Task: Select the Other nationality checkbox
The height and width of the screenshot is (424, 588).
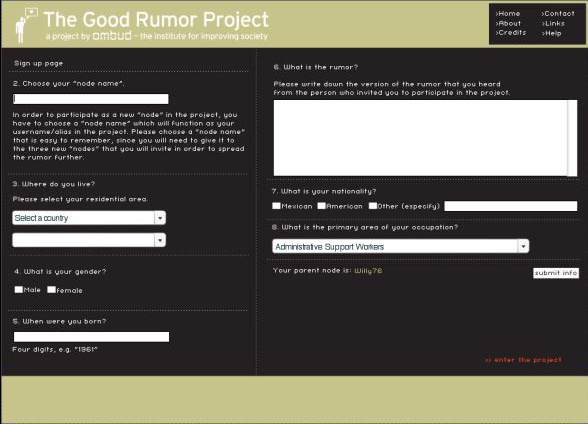Action: [373, 205]
